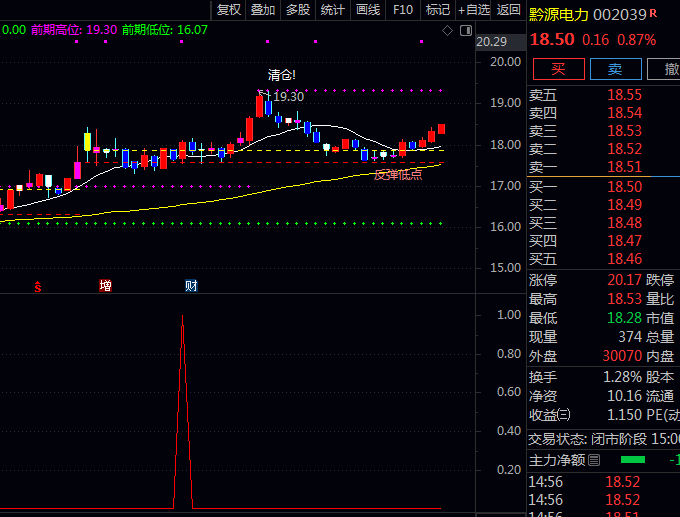Select 买一 price 18.50
This screenshot has height=517, width=680.
(x=624, y=187)
